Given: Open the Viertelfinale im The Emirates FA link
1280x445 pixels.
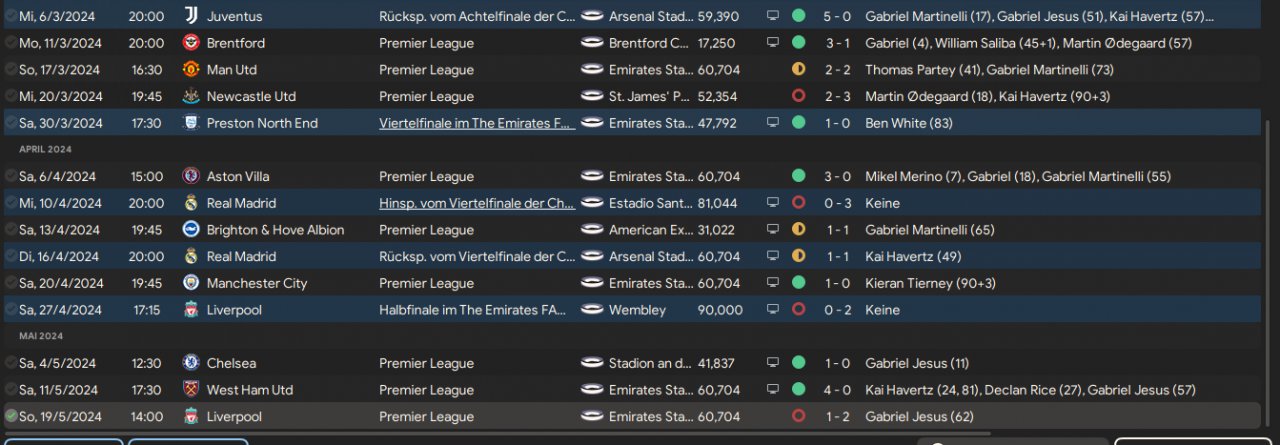Looking at the screenshot, I should point(476,123).
